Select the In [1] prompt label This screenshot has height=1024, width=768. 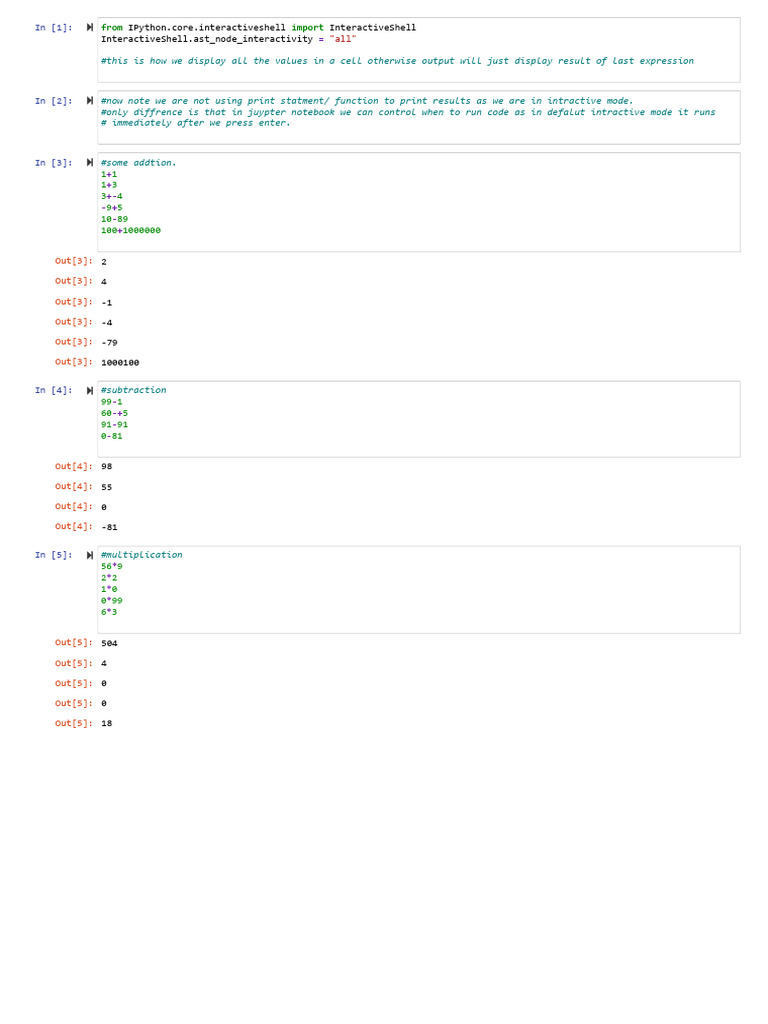(54, 27)
